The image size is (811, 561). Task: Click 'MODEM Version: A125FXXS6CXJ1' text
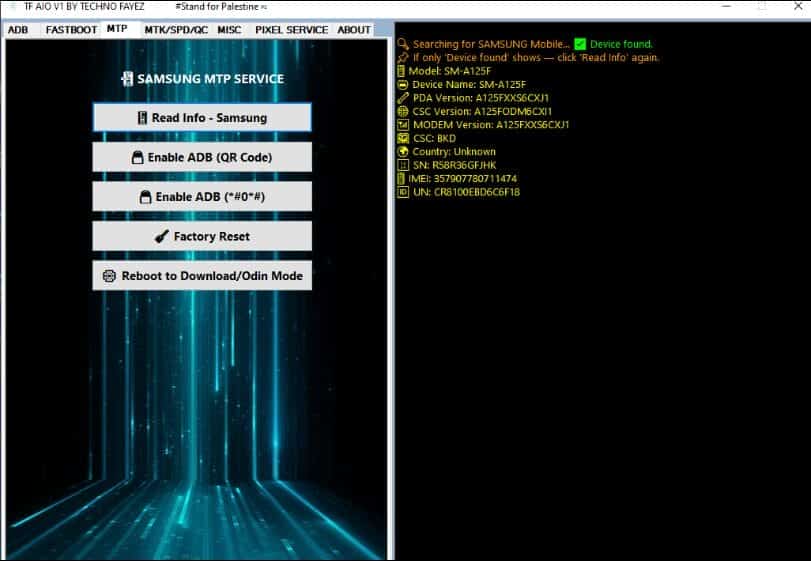[491, 125]
